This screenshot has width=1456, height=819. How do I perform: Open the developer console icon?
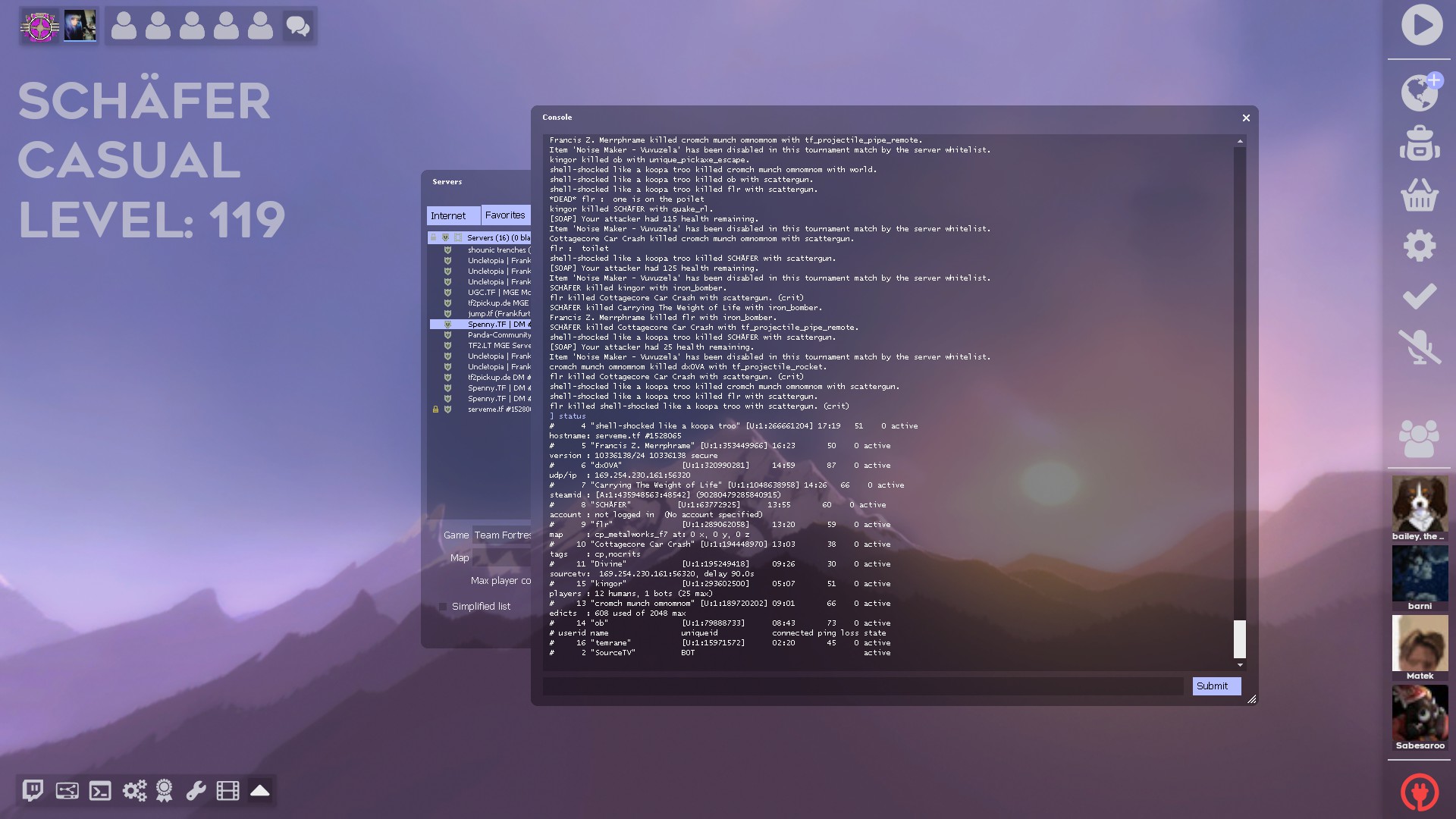100,791
